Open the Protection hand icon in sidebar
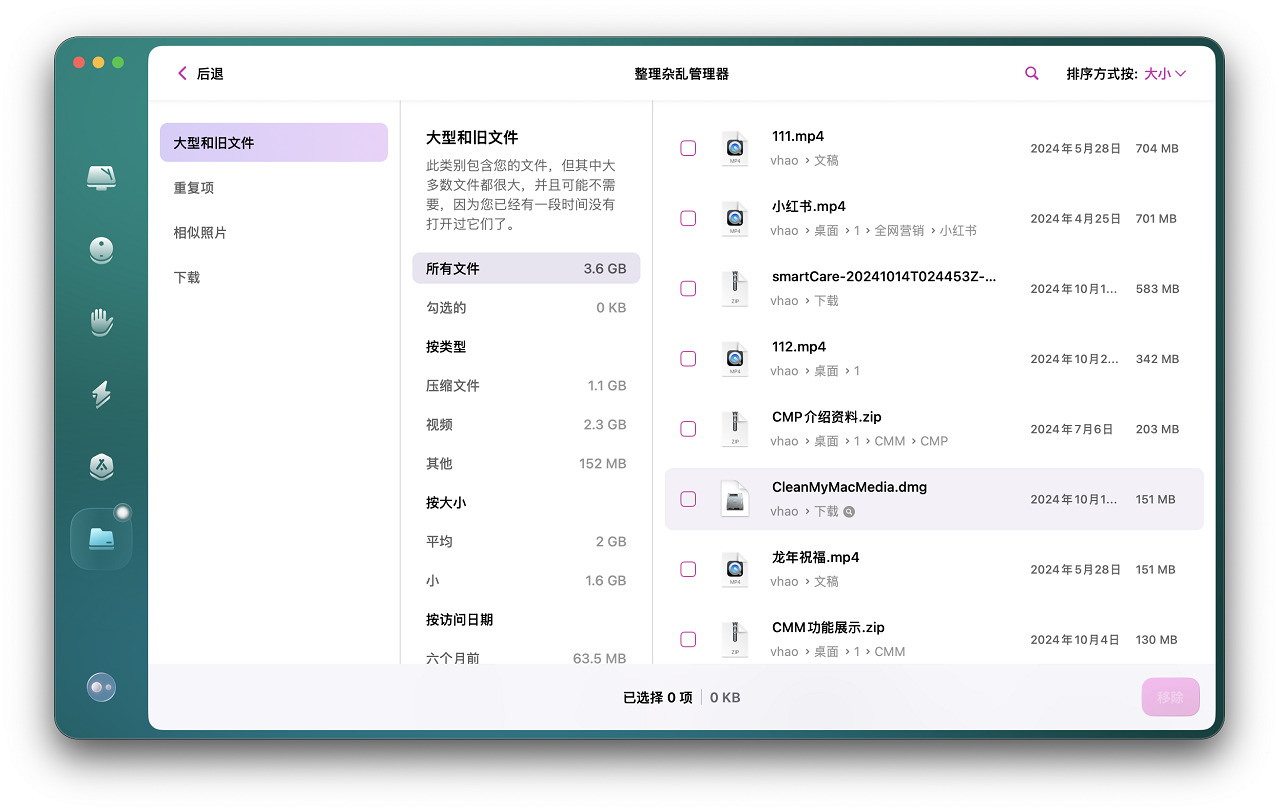The height and width of the screenshot is (811, 1279). click(101, 322)
